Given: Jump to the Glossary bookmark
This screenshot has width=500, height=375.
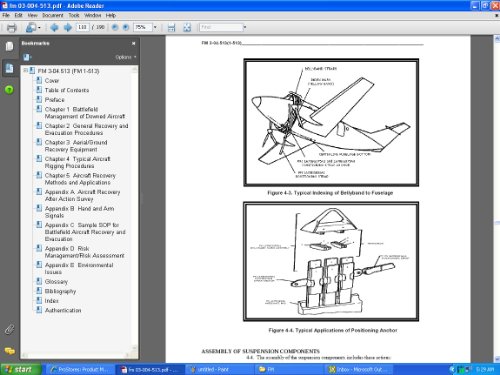Looking at the screenshot, I should pos(56,282).
